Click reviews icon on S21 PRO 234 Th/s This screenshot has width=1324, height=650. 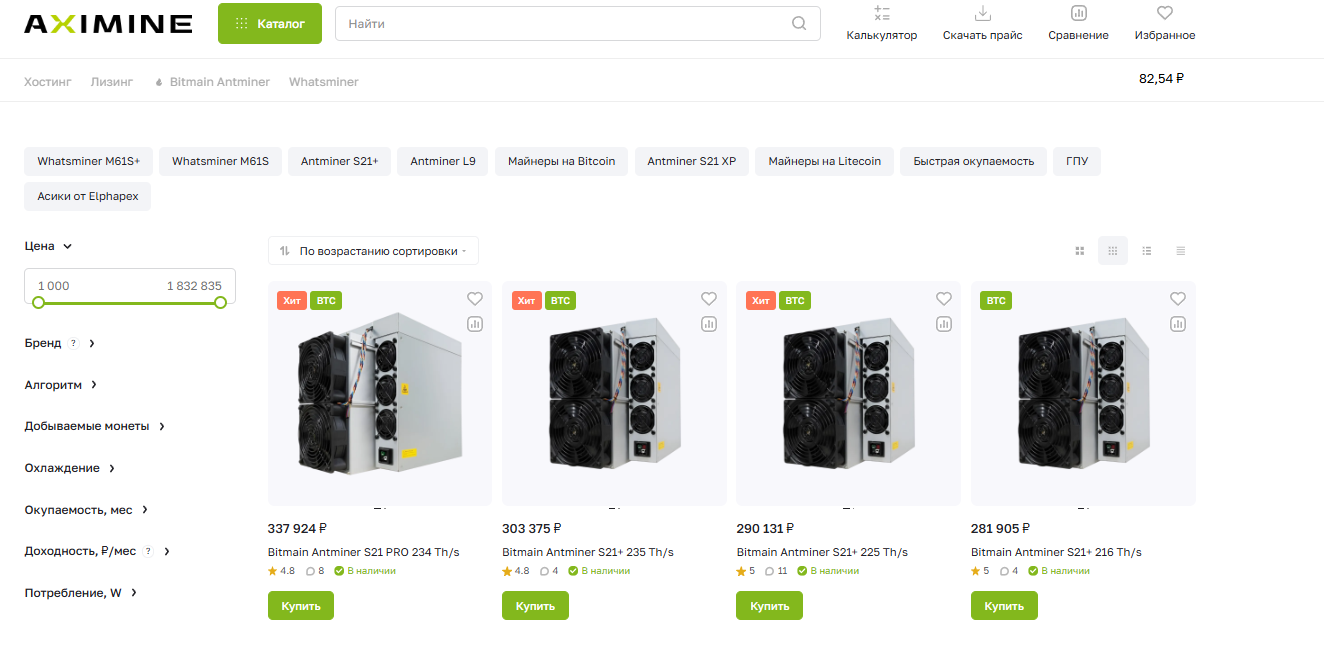click(309, 571)
